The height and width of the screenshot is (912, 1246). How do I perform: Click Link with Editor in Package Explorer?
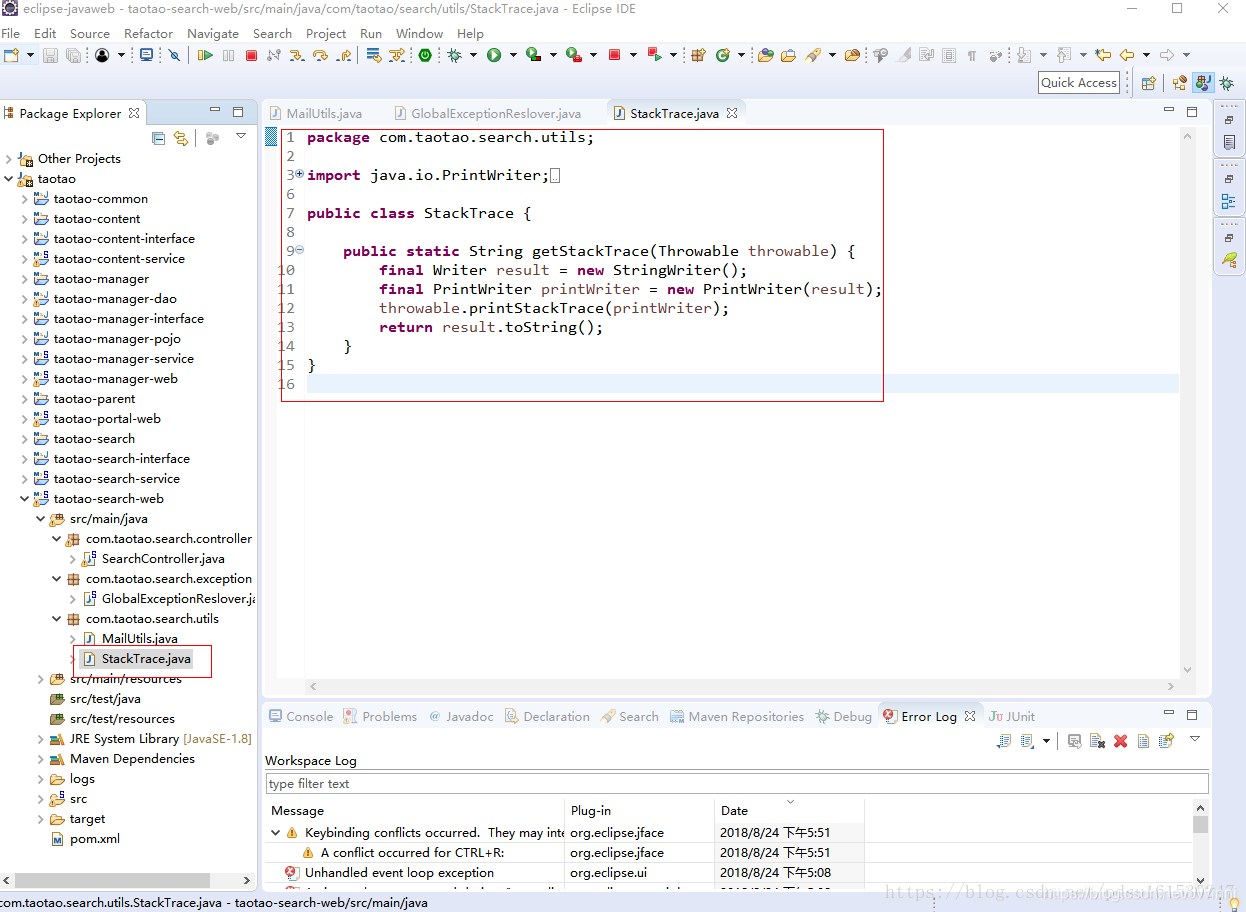181,138
